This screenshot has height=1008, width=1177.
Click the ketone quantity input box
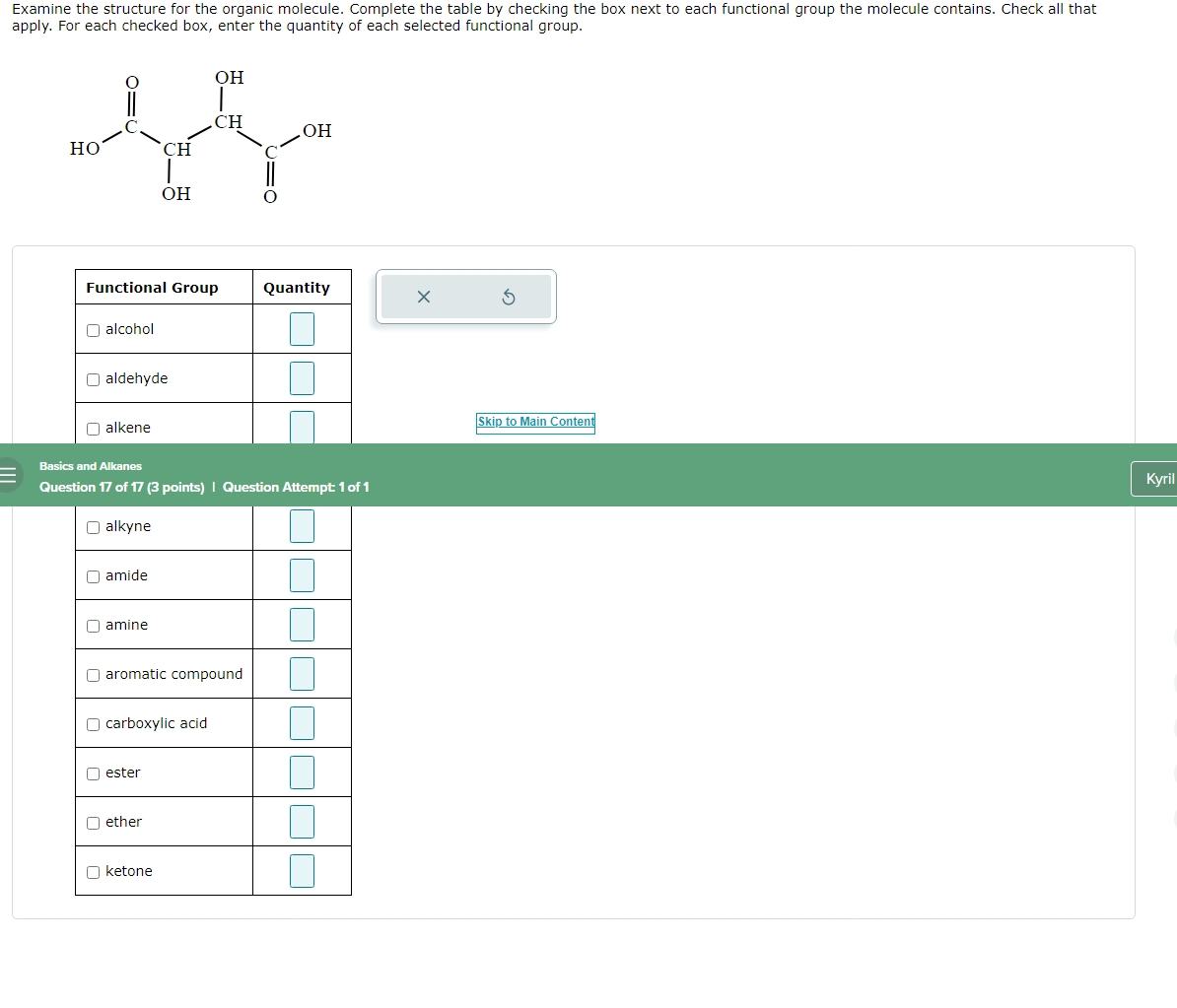click(x=302, y=870)
